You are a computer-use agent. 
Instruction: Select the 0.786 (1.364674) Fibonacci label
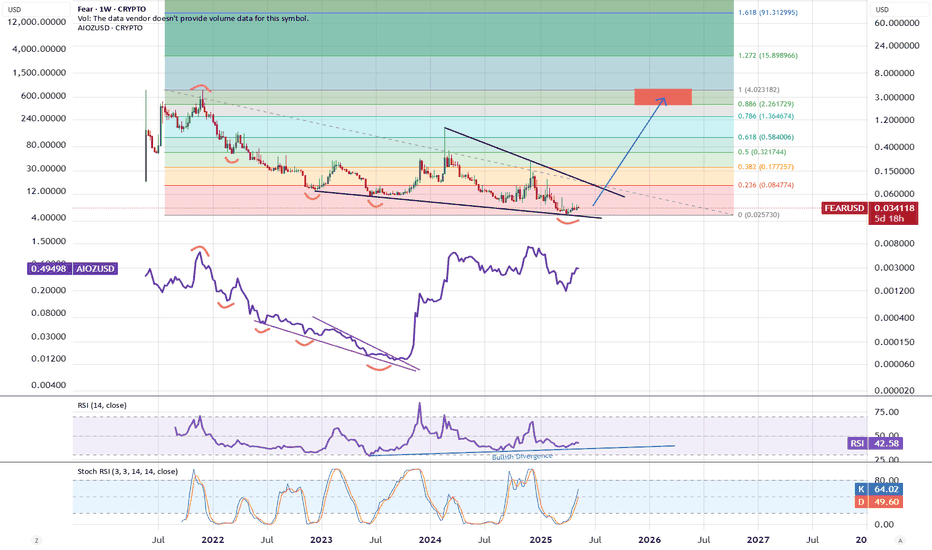766,117
